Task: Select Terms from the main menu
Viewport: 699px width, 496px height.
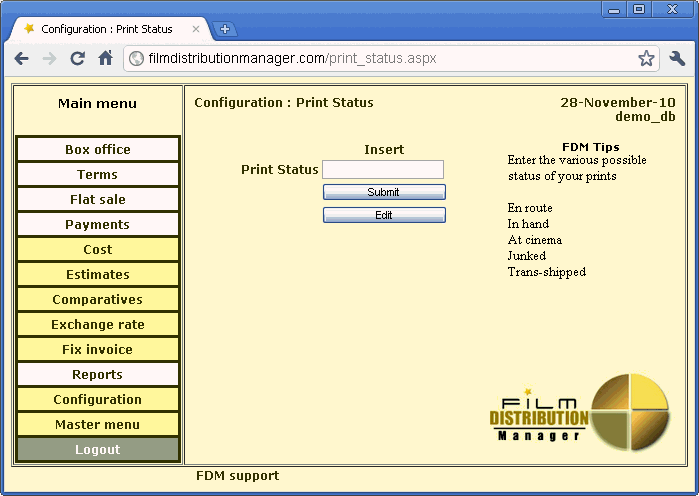Action: [x=98, y=175]
